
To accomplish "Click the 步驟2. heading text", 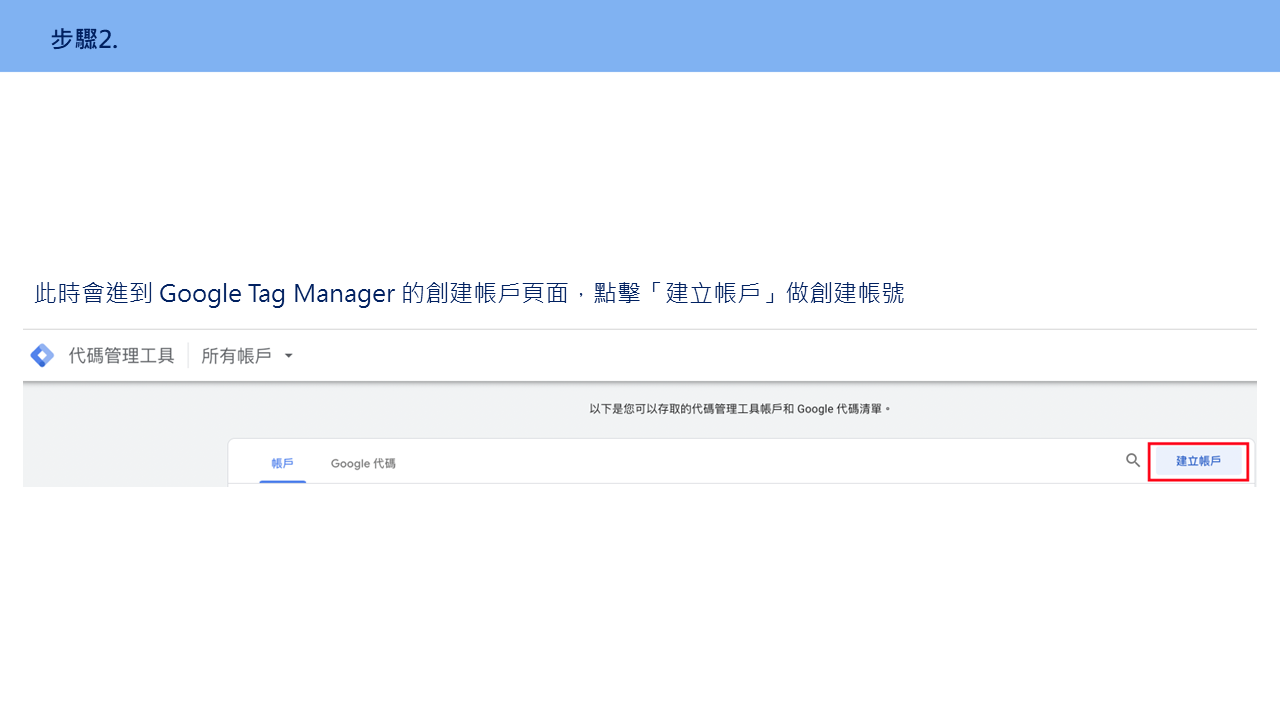I will click(x=84, y=39).
